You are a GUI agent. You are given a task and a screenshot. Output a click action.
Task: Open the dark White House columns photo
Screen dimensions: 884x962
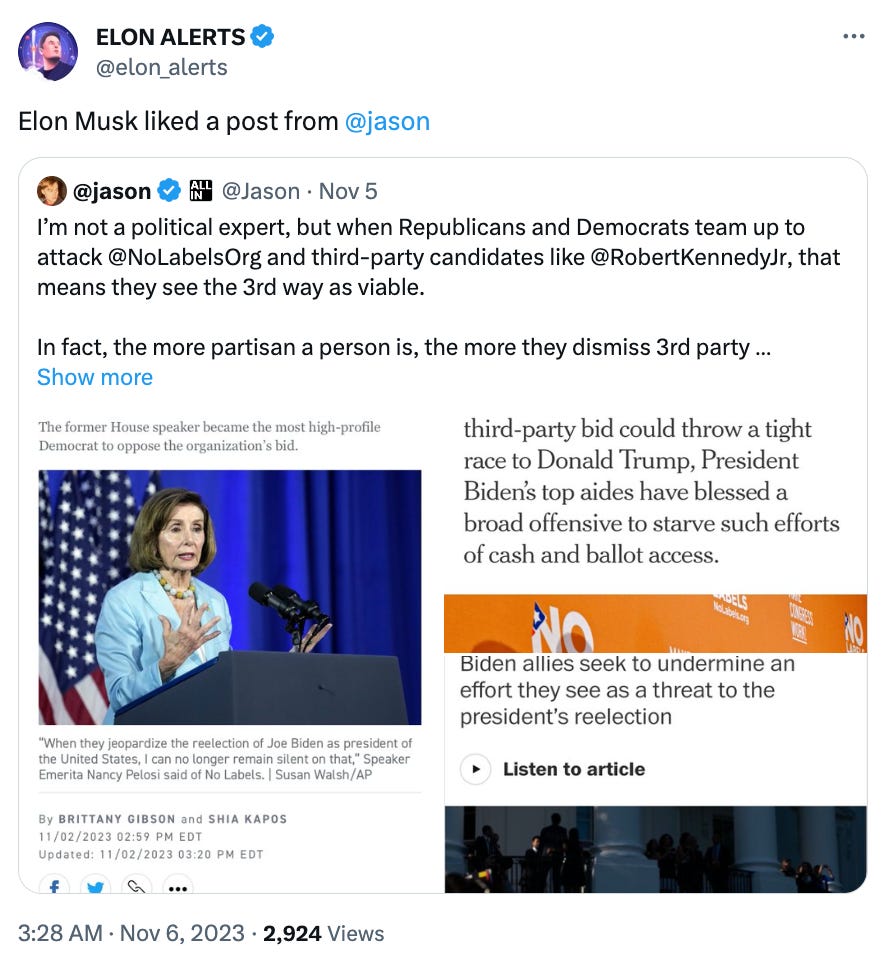[655, 849]
